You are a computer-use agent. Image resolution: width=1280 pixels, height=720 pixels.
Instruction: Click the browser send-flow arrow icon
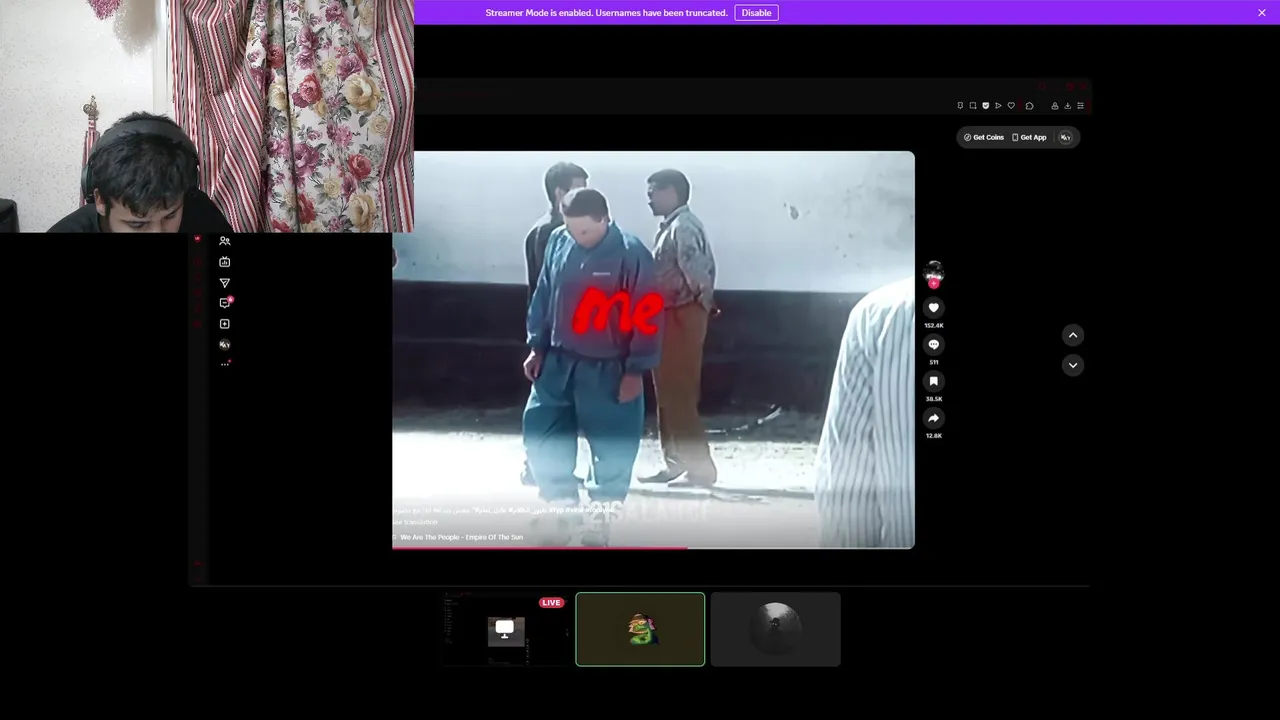tap(998, 105)
